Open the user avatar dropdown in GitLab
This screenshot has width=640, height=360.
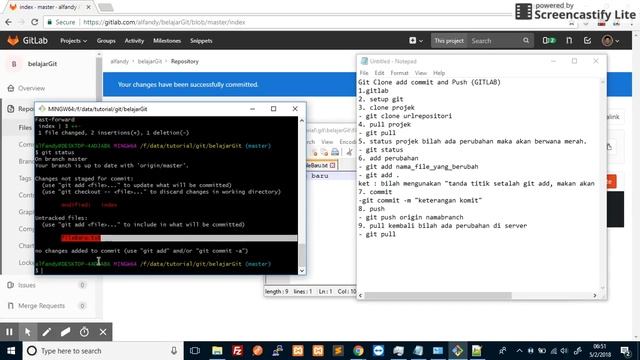610,40
